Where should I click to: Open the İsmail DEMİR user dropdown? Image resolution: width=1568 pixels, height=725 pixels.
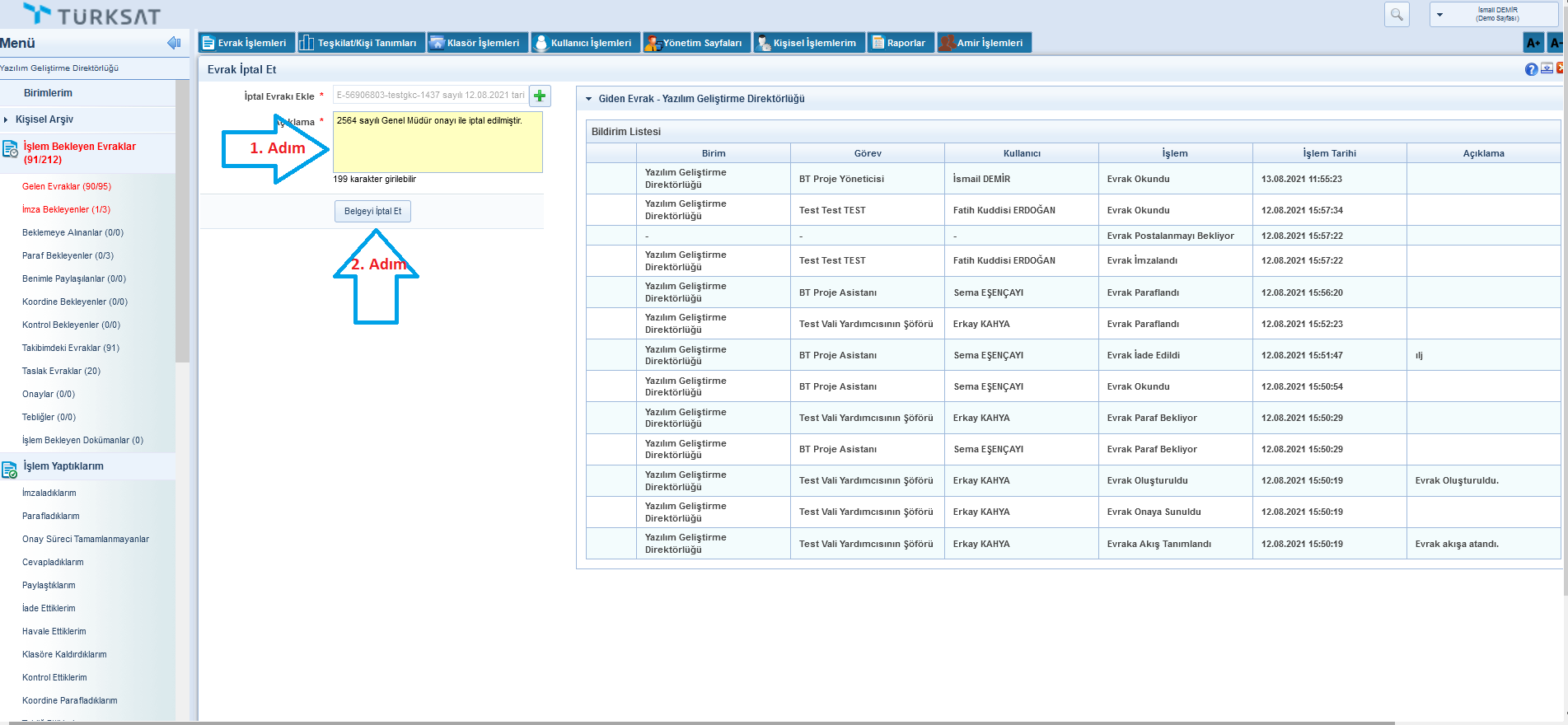1440,15
